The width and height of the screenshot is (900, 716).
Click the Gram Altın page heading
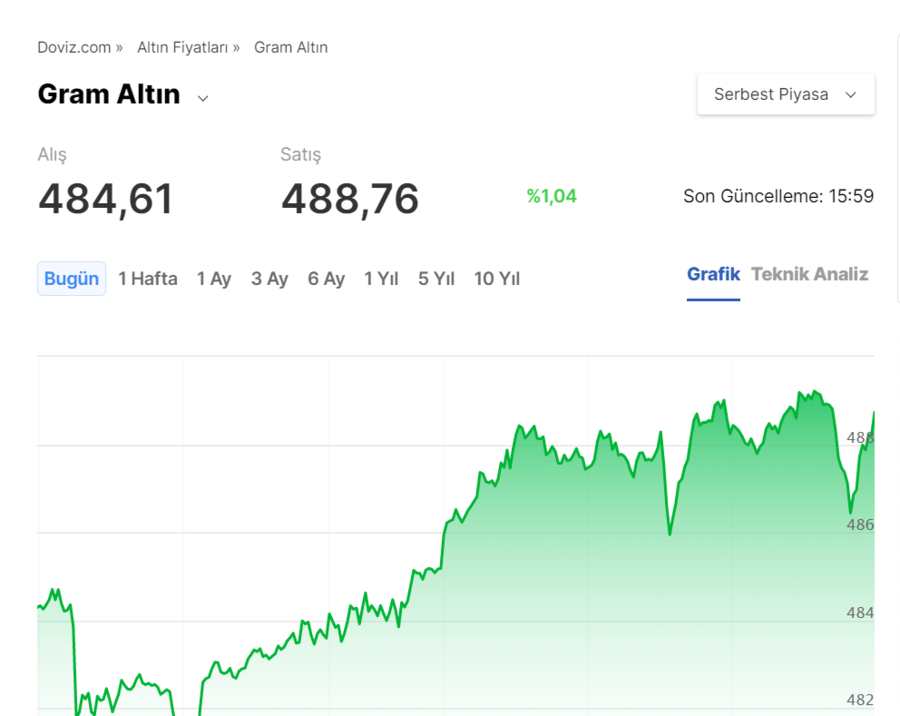[x=109, y=94]
